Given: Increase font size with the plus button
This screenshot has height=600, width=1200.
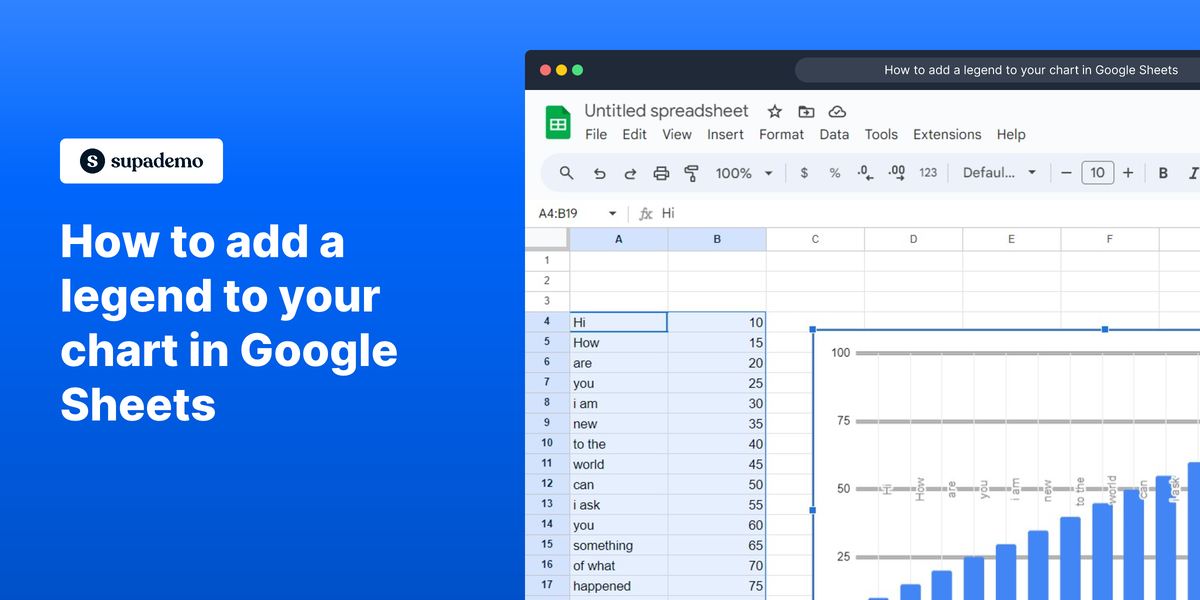Looking at the screenshot, I should [1128, 172].
